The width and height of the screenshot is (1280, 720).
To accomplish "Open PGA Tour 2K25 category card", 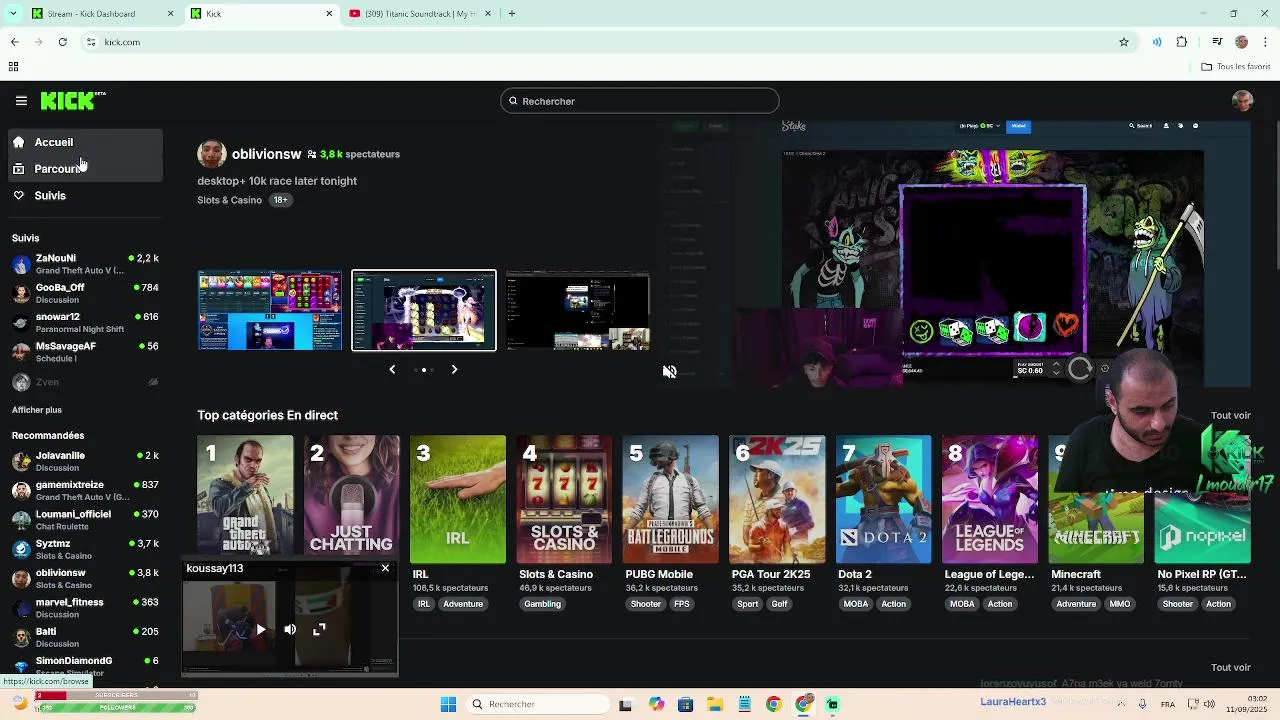I will pyautogui.click(x=777, y=499).
